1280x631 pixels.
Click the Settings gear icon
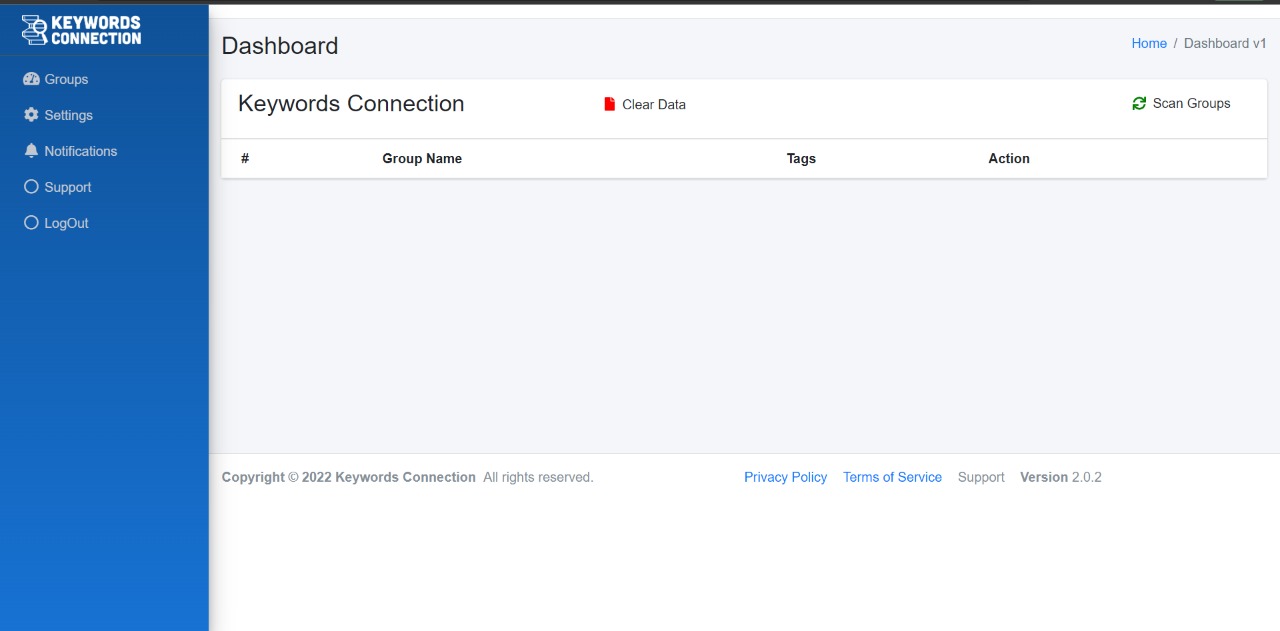coord(31,115)
